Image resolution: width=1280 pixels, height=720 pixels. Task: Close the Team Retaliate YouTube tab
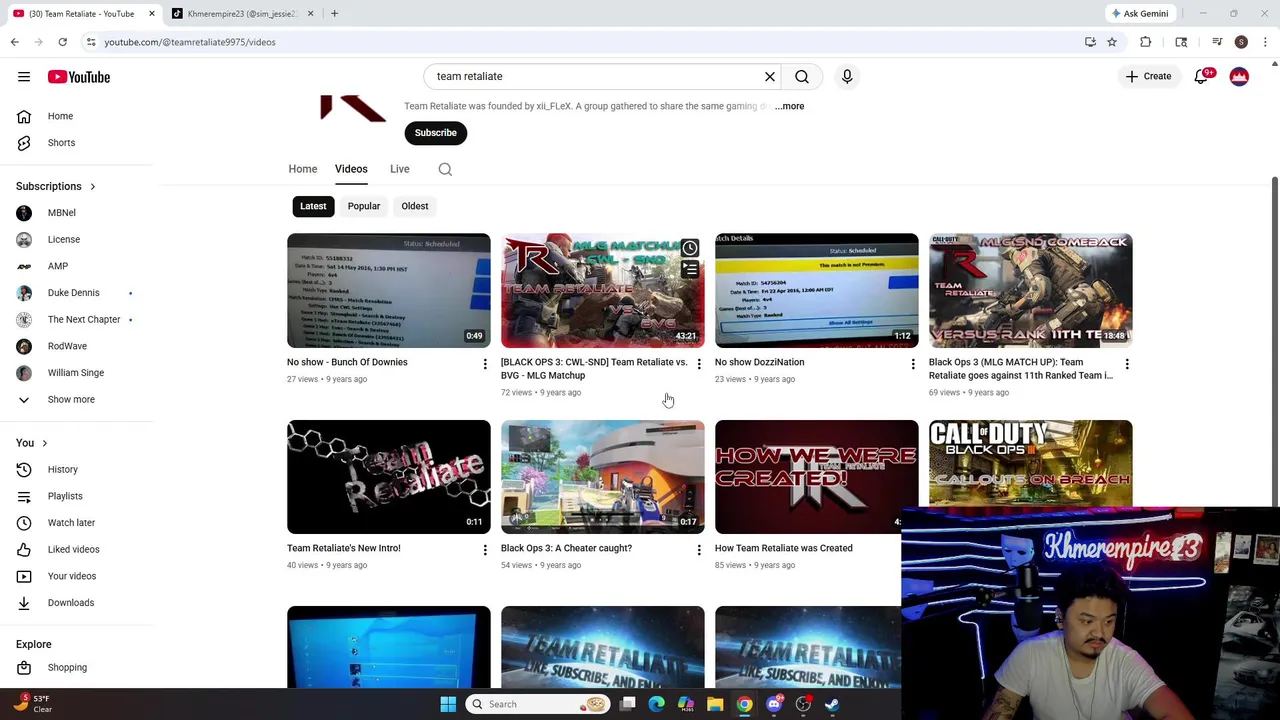(152, 14)
